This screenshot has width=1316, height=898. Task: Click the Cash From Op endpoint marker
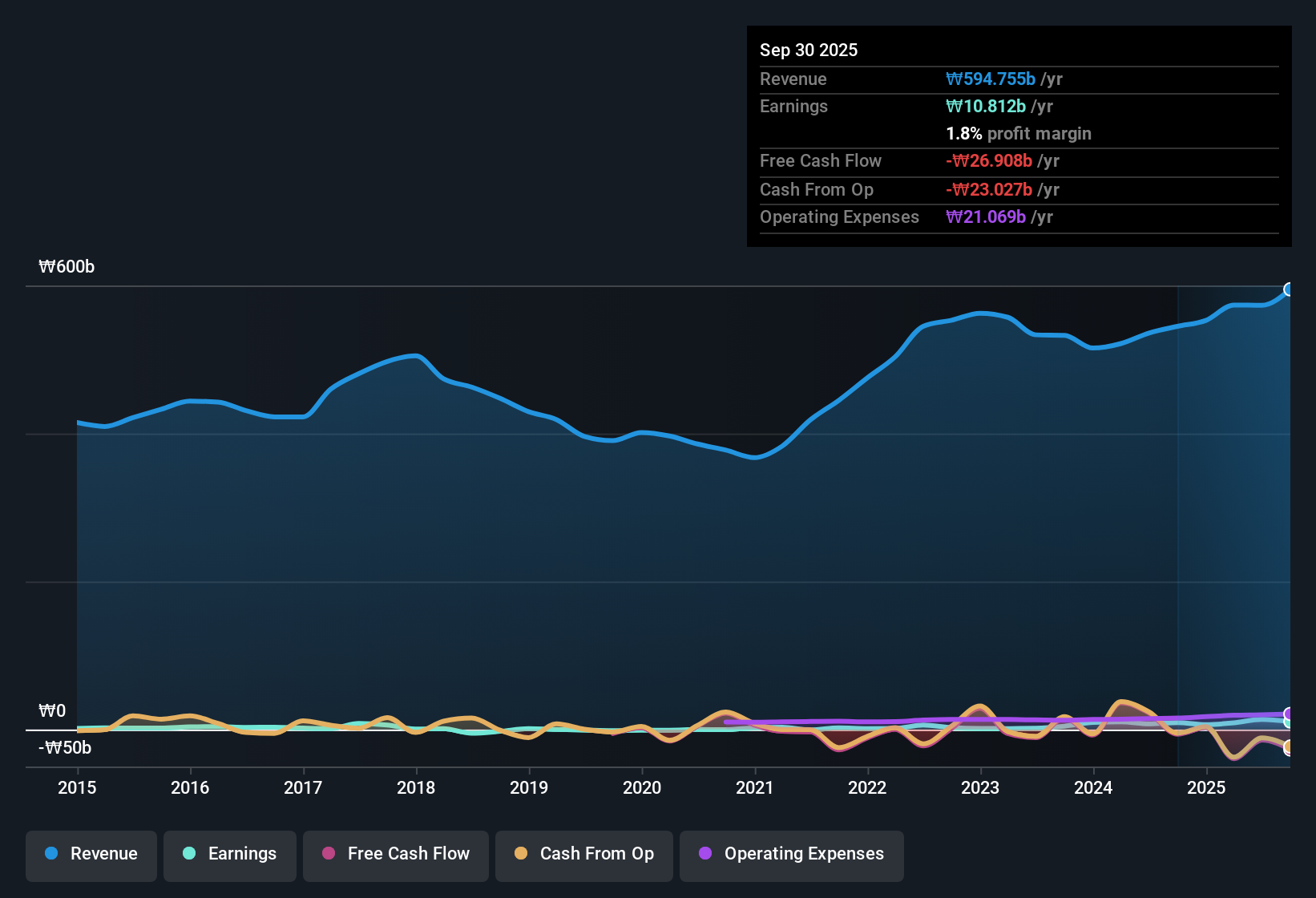(1289, 747)
